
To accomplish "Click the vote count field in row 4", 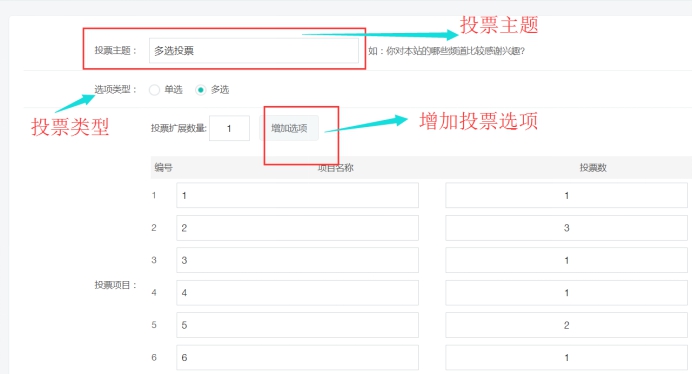I will [x=566, y=292].
